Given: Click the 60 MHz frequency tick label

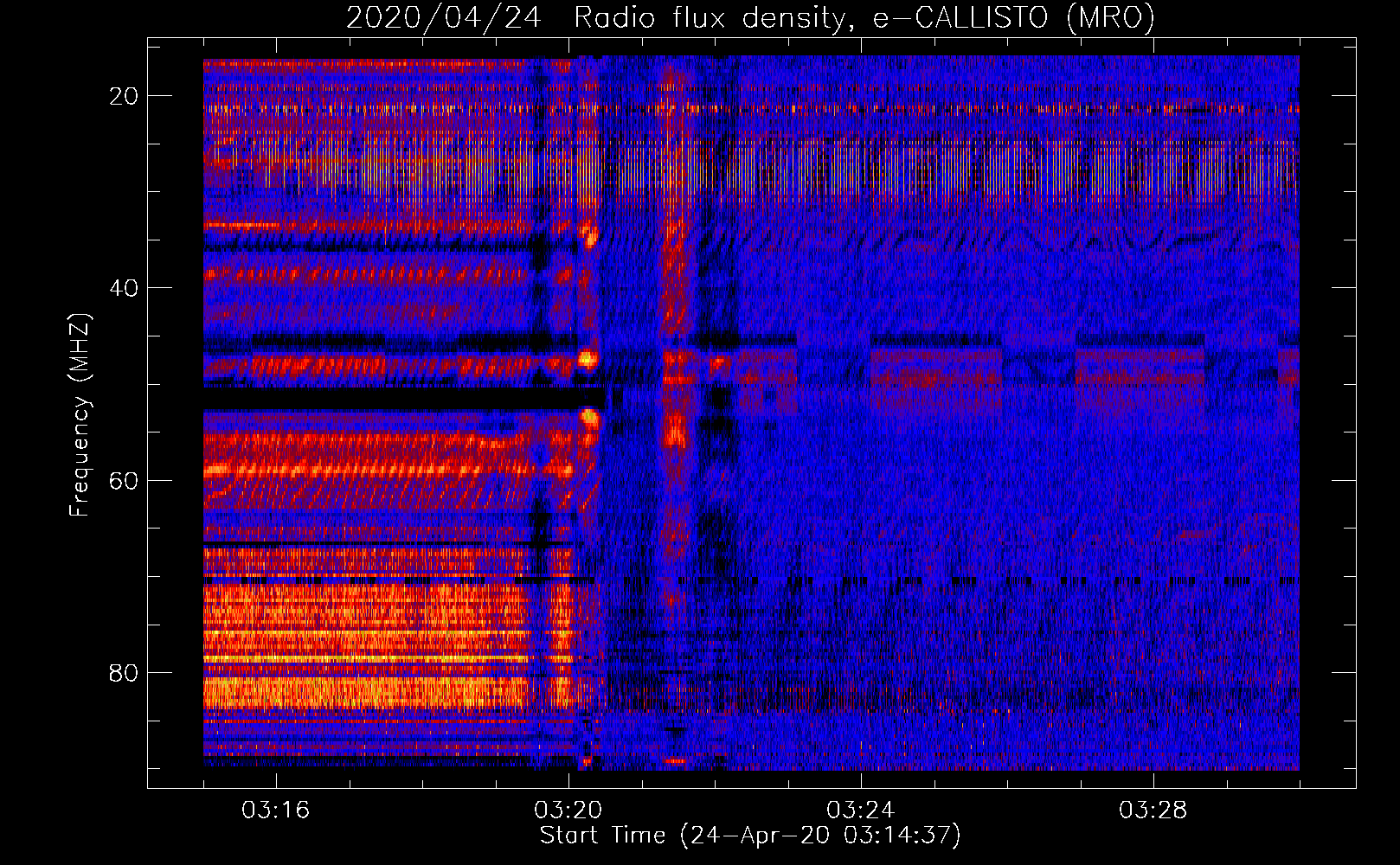Looking at the screenshot, I should pos(124,481).
